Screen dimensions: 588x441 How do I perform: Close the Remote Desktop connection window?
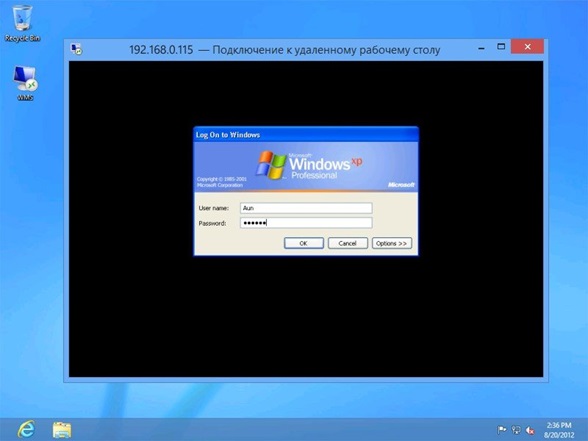coord(527,46)
